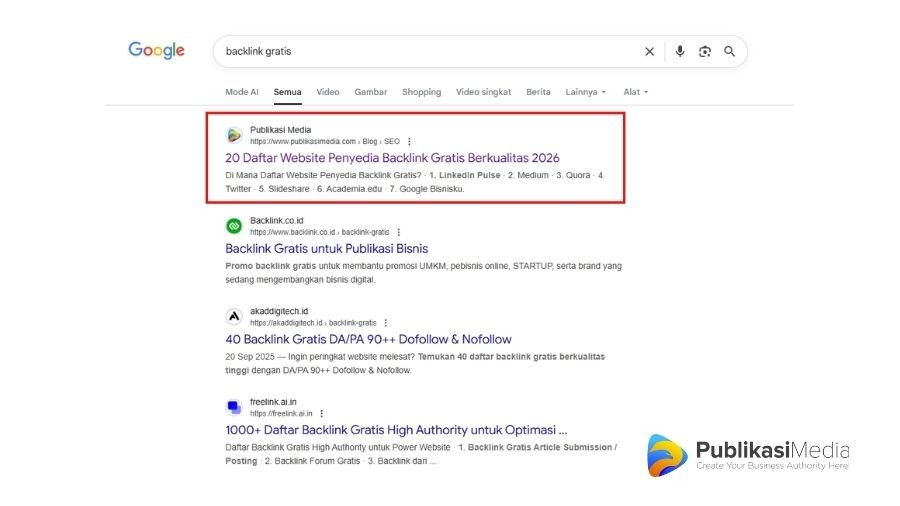
Task: Click the Publikasi Media site favicon
Action: click(234, 135)
